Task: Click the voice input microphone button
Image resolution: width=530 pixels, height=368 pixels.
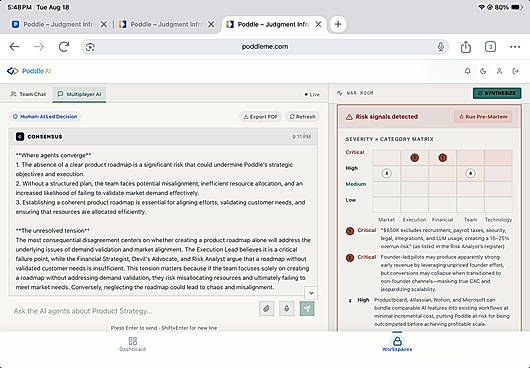Action: point(287,308)
